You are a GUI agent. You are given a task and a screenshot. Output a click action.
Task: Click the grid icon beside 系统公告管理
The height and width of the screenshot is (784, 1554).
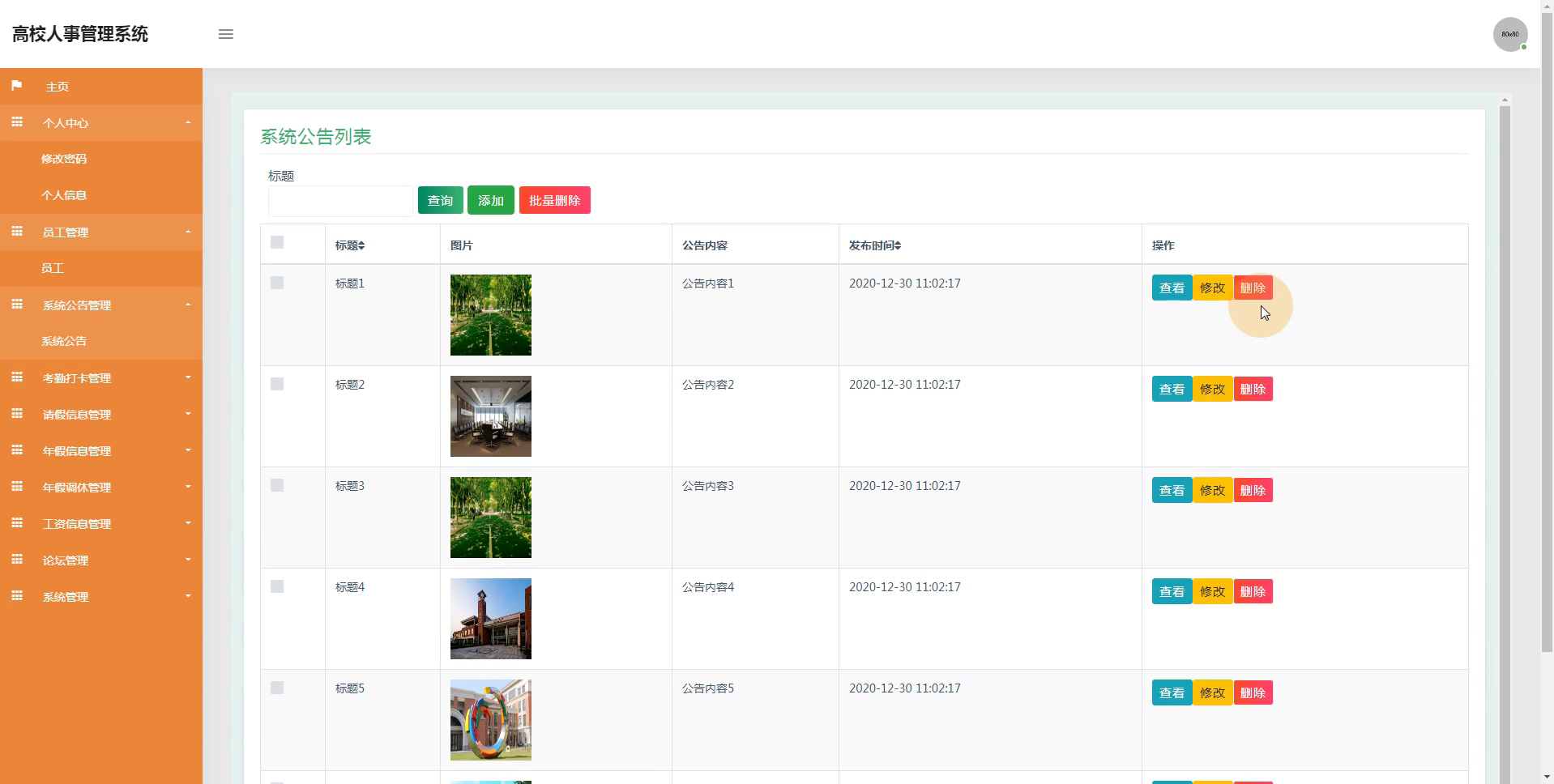tap(16, 305)
